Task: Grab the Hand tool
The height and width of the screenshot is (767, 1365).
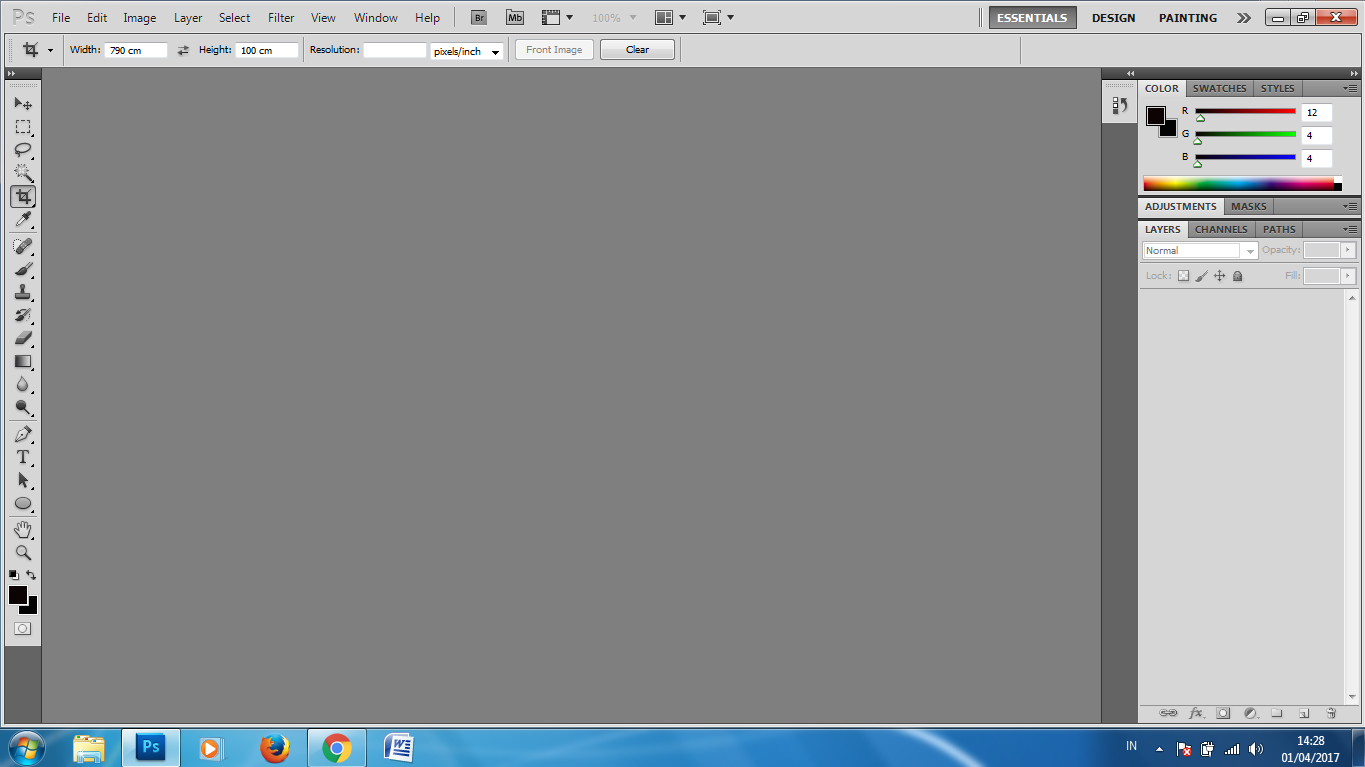Action: pos(23,528)
